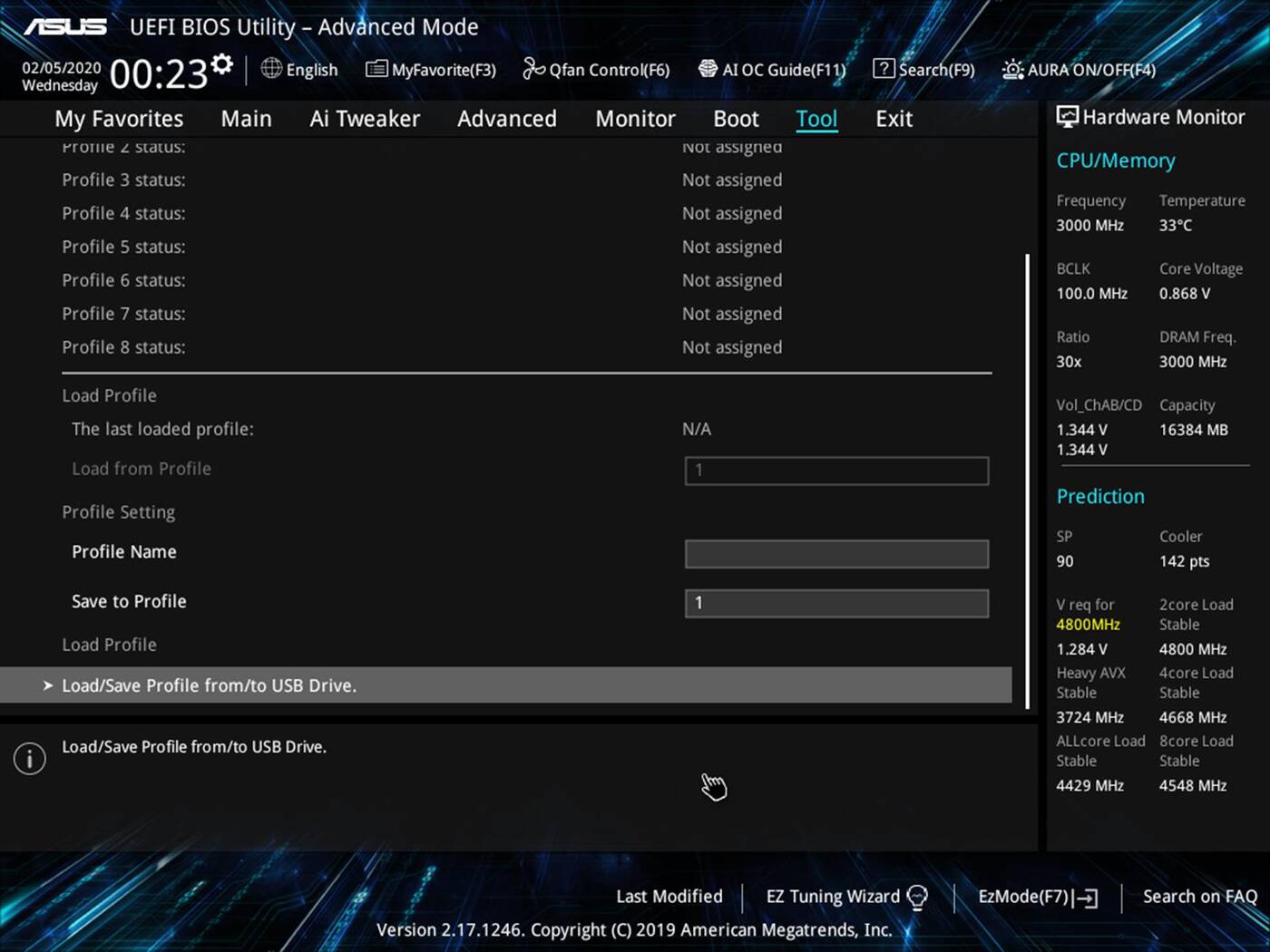Click the Last Modified button
This screenshot has height=952, width=1270.
coord(669,896)
